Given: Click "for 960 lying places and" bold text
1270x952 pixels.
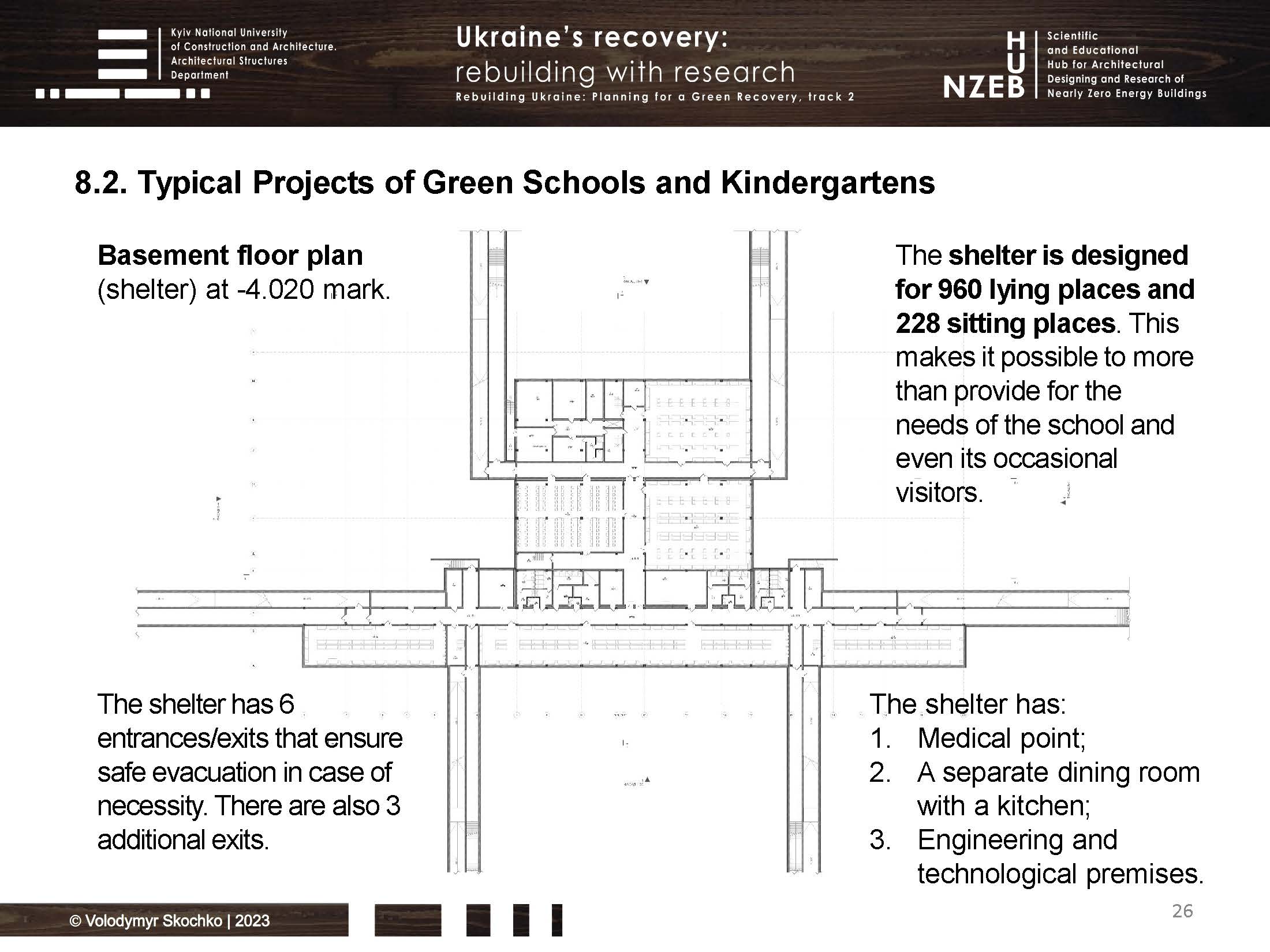Looking at the screenshot, I should click(x=1045, y=290).
